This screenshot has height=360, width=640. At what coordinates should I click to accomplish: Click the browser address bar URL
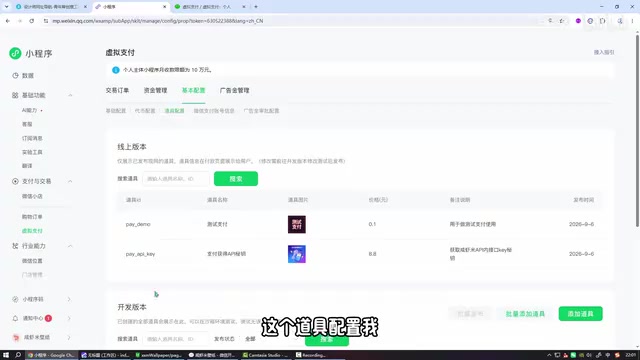tap(158, 21)
